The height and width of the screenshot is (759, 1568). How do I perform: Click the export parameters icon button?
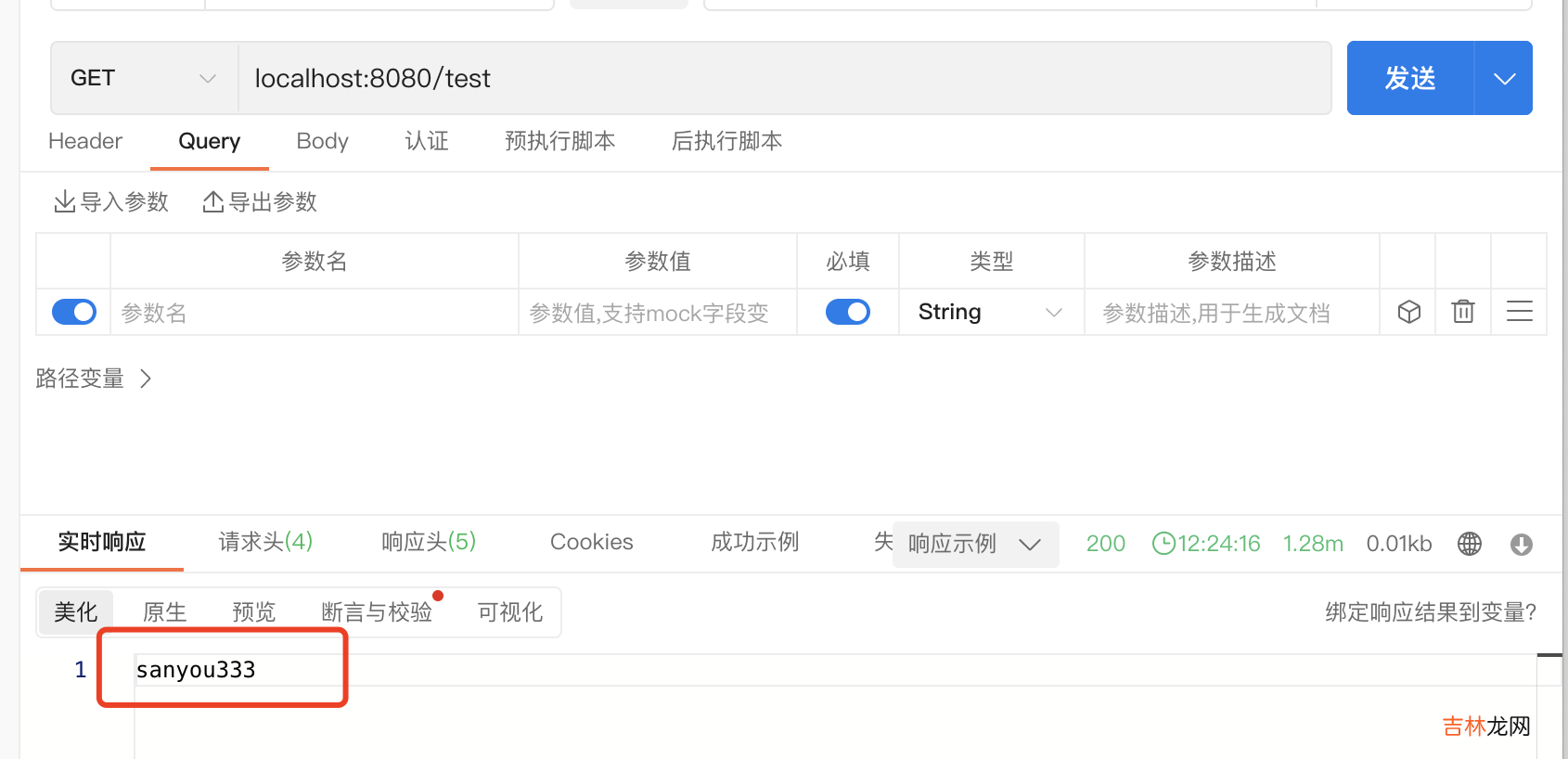tap(213, 201)
